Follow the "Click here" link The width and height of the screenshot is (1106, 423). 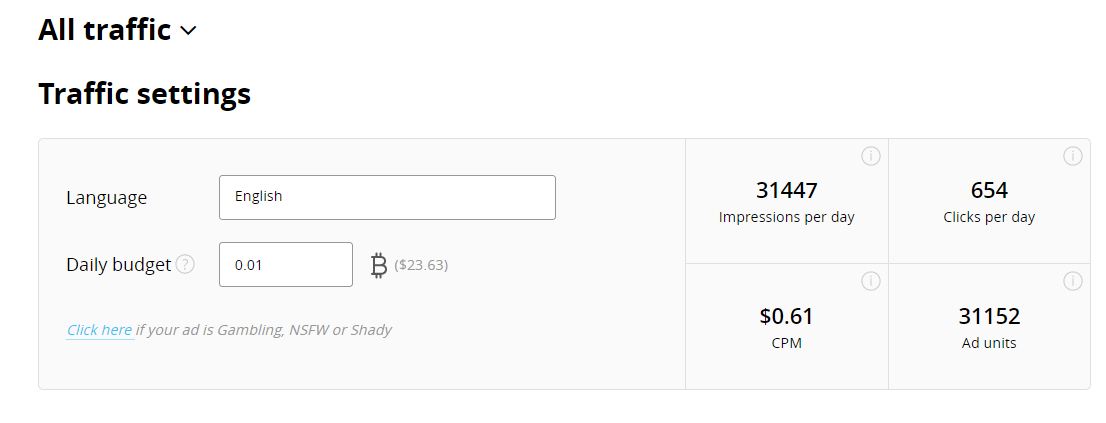tap(100, 330)
